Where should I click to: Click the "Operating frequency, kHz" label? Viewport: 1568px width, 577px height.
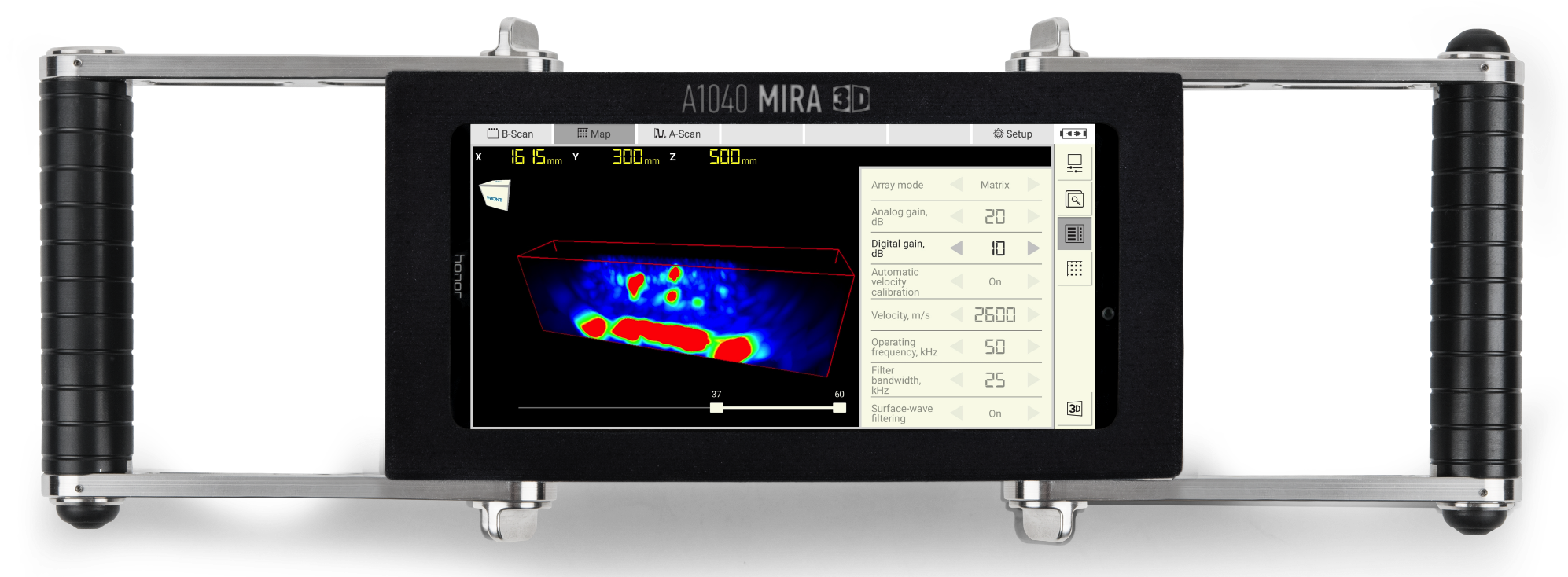coord(904,347)
